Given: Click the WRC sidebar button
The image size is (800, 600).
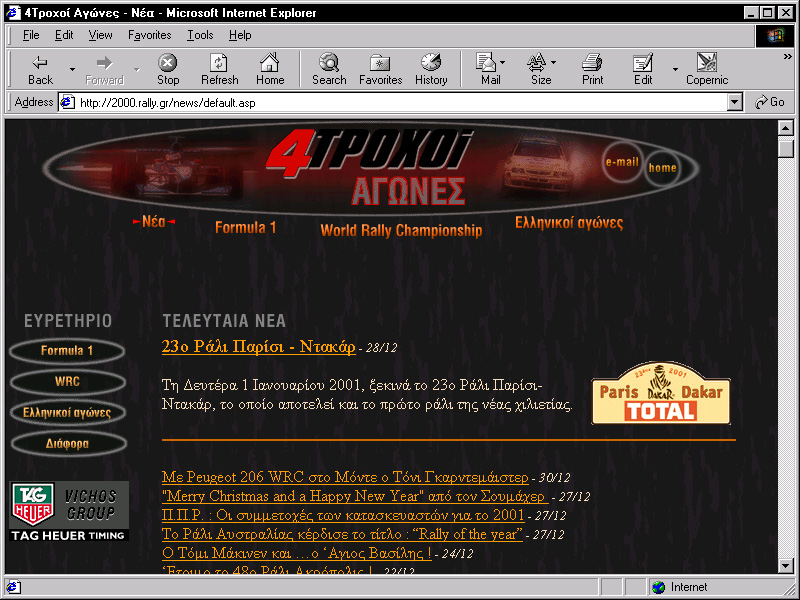Looking at the screenshot, I should tap(67, 382).
